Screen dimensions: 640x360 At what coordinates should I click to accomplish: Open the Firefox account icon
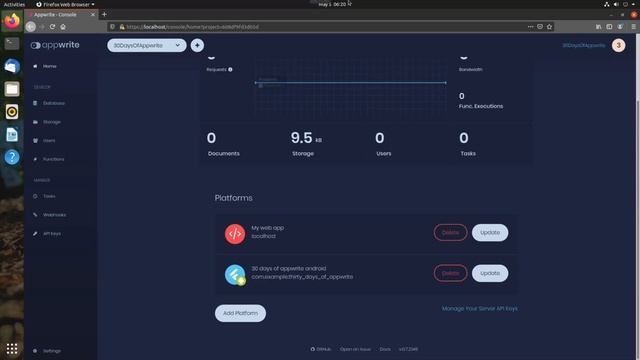[620, 27]
